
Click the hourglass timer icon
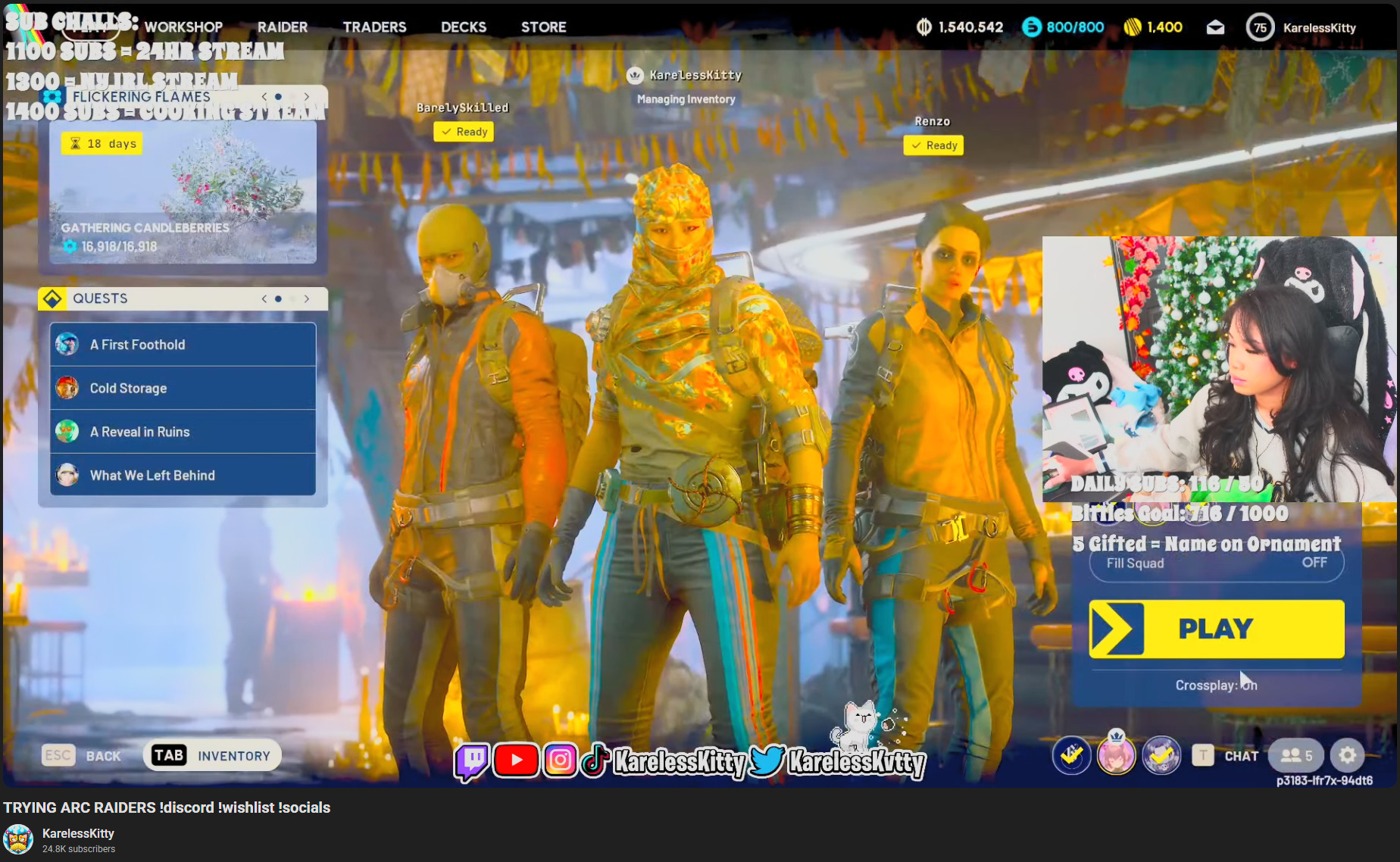coord(75,143)
